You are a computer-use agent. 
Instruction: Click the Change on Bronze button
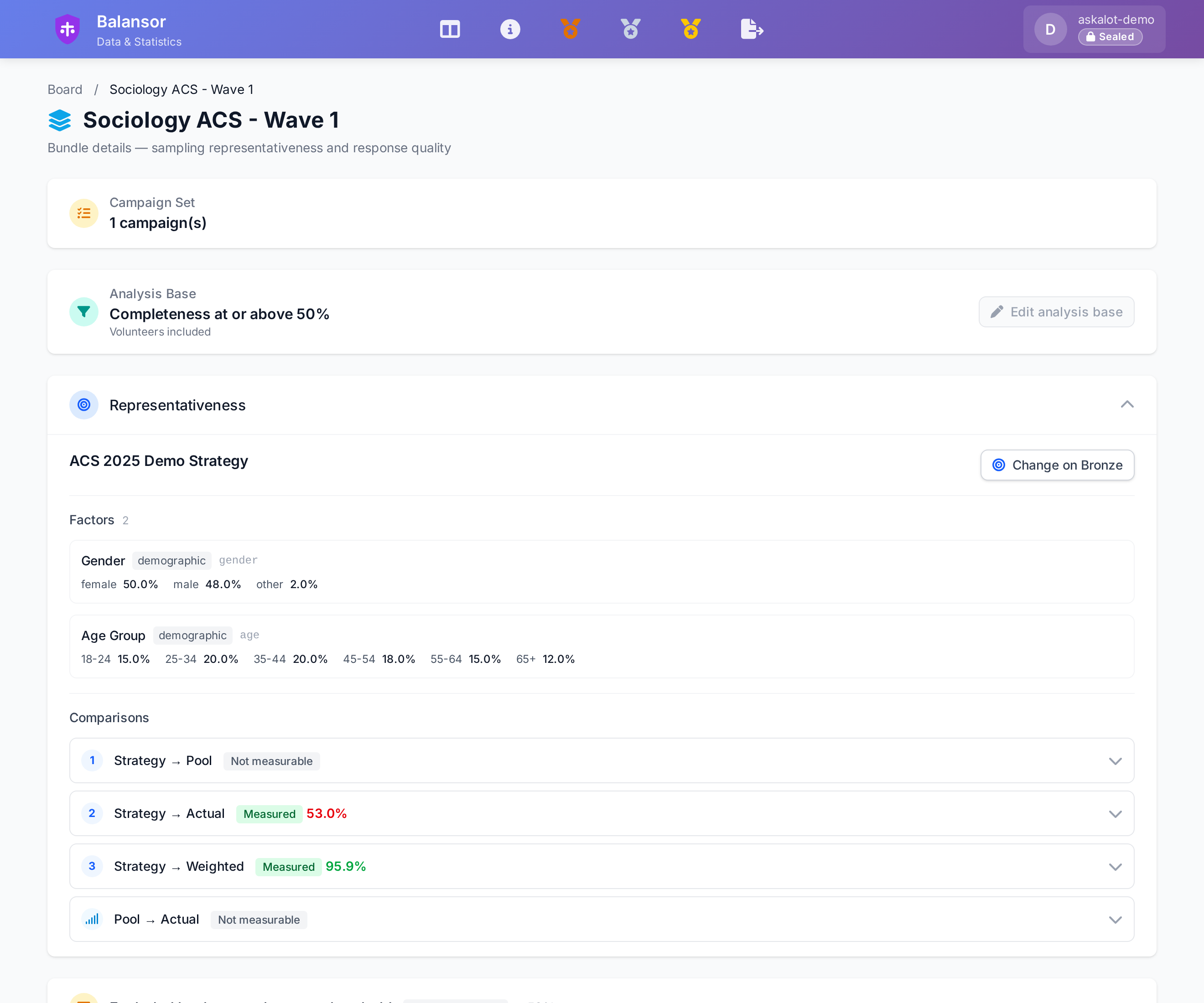(x=1057, y=465)
